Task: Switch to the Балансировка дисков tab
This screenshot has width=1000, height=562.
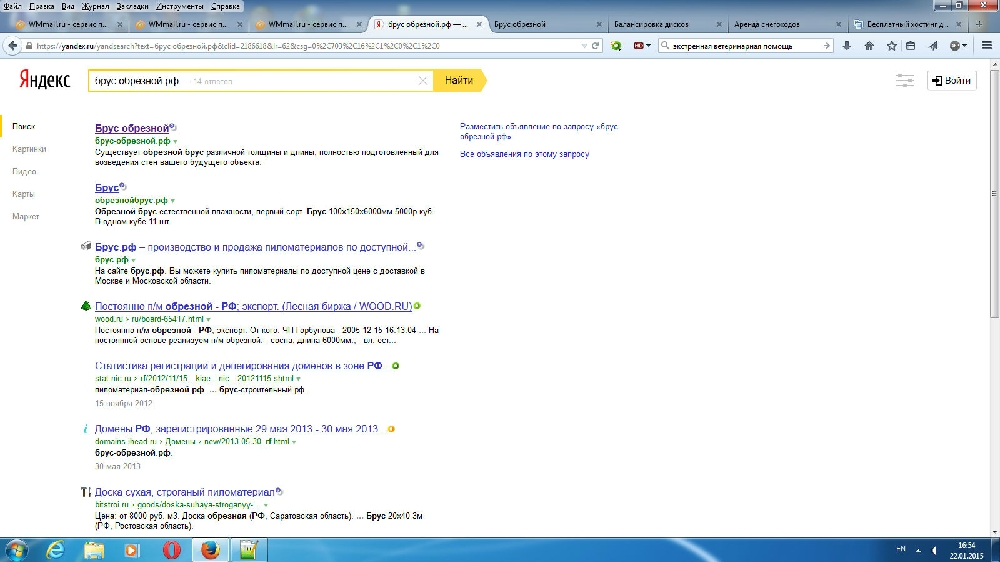Action: click(x=666, y=24)
